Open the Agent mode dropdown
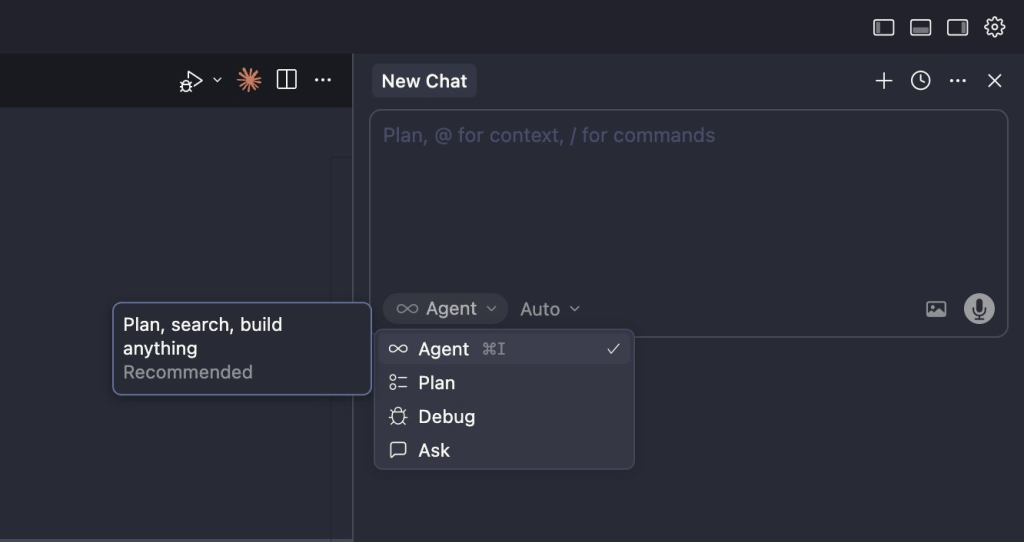Viewport: 1024px width, 542px height. tap(446, 309)
